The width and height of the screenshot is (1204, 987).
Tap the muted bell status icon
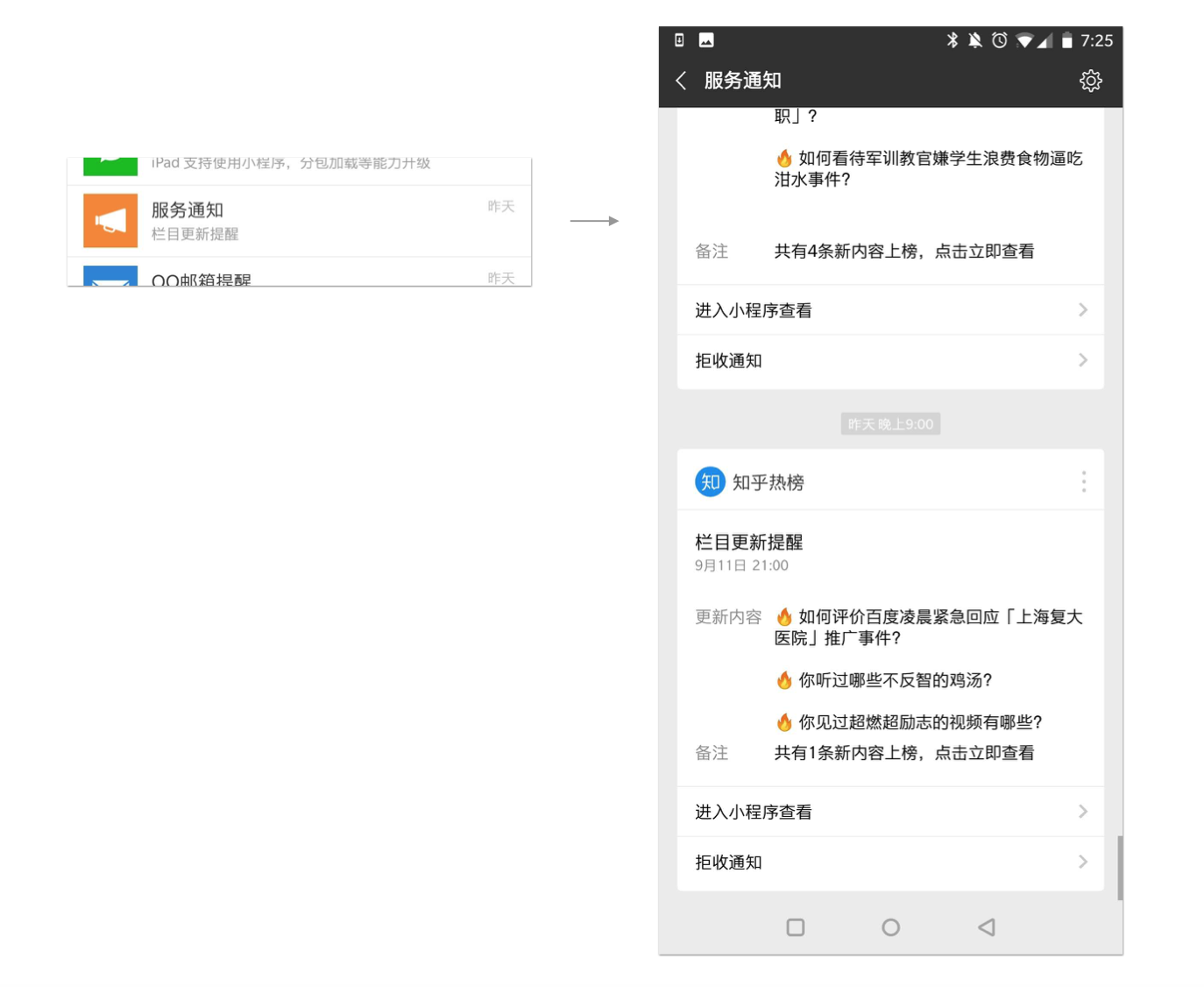coord(974,40)
